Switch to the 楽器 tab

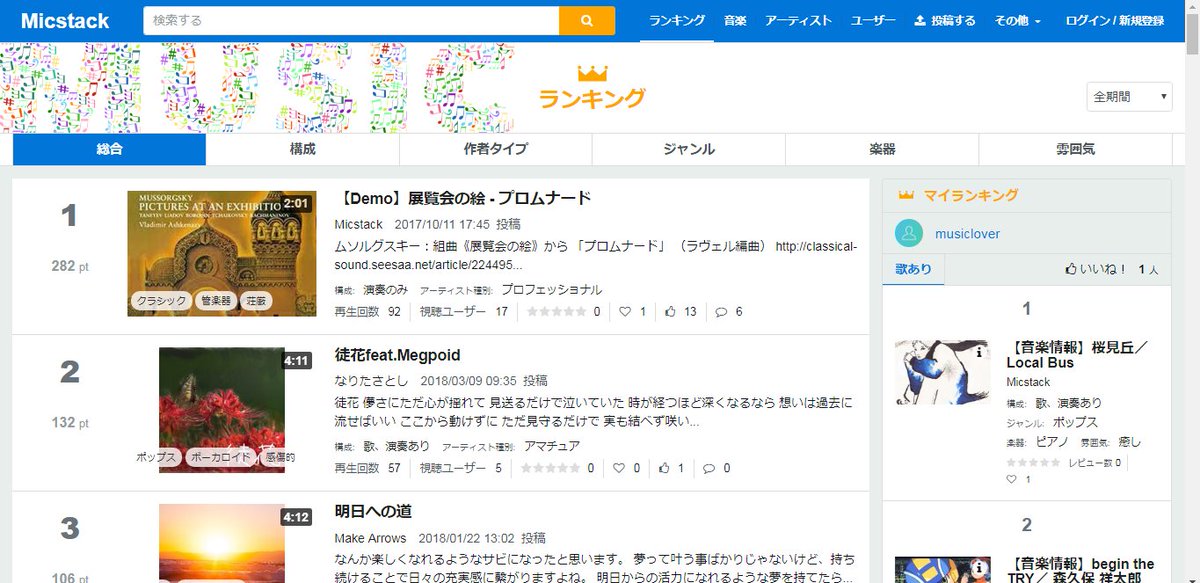[882, 149]
